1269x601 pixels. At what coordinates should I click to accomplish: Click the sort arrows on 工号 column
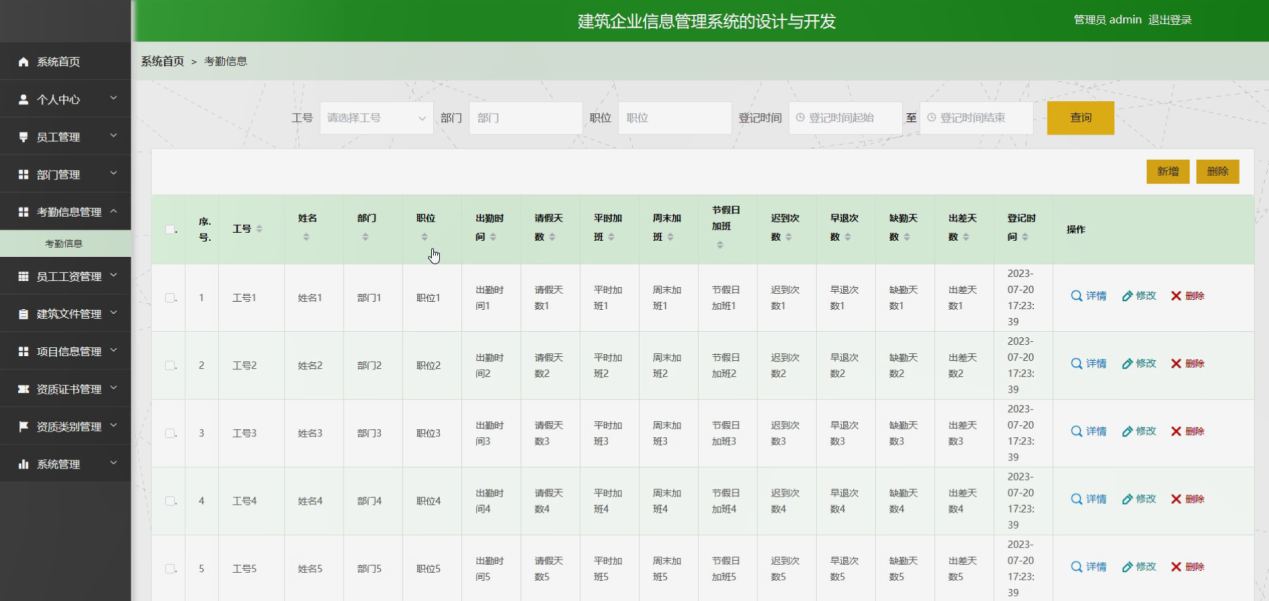click(x=260, y=229)
